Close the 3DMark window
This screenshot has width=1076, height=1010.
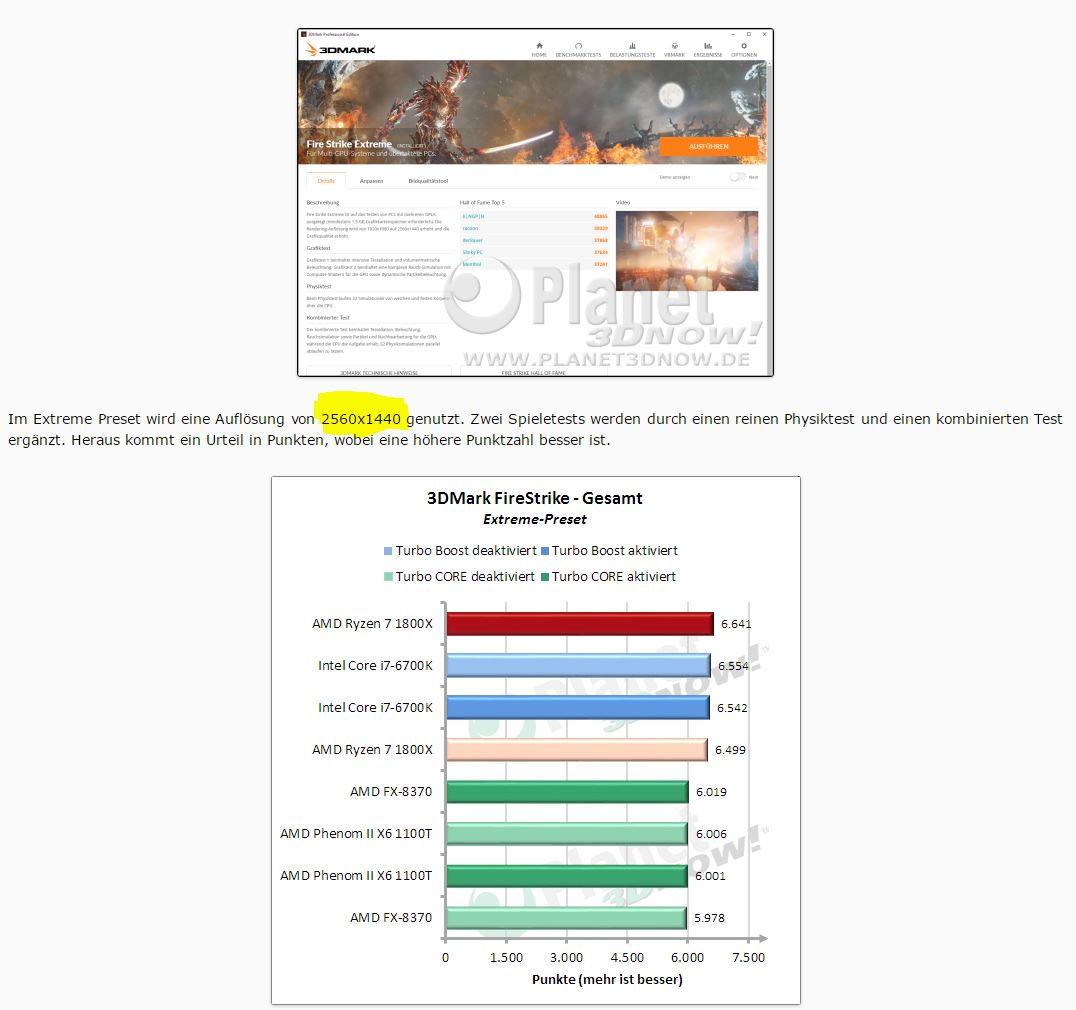[764, 34]
